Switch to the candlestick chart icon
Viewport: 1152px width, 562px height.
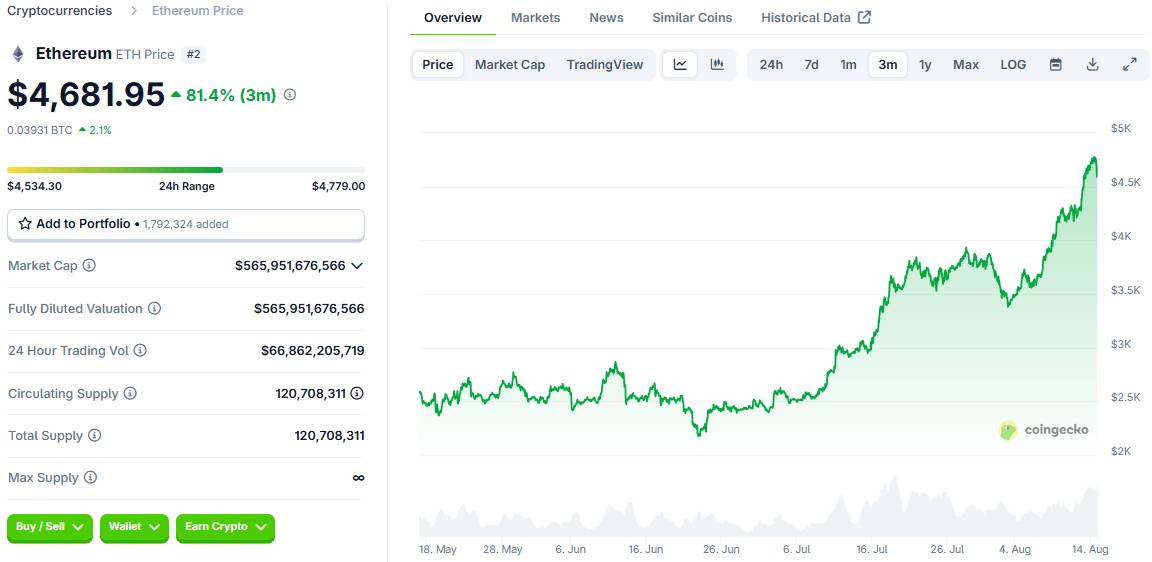click(x=717, y=65)
